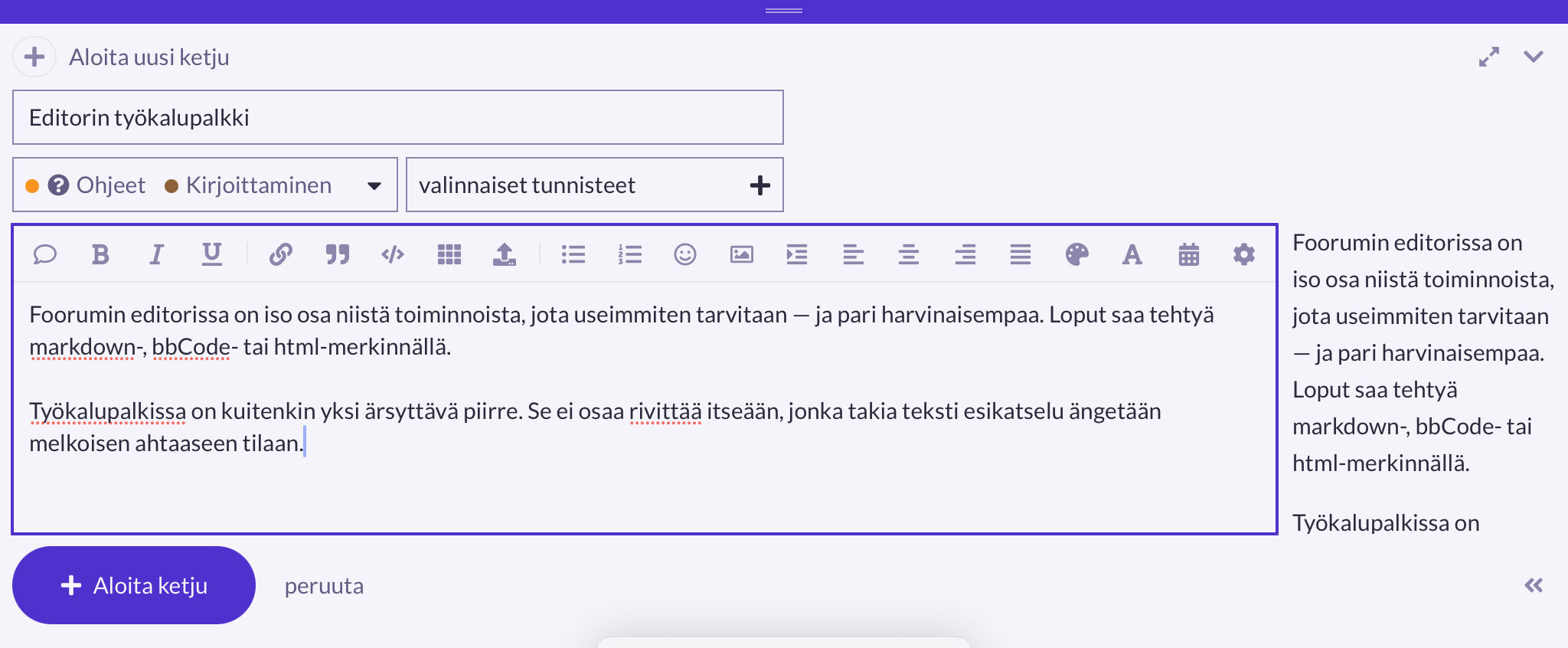This screenshot has width=1568, height=648.
Task: Click the upload file icon
Action: (504, 254)
